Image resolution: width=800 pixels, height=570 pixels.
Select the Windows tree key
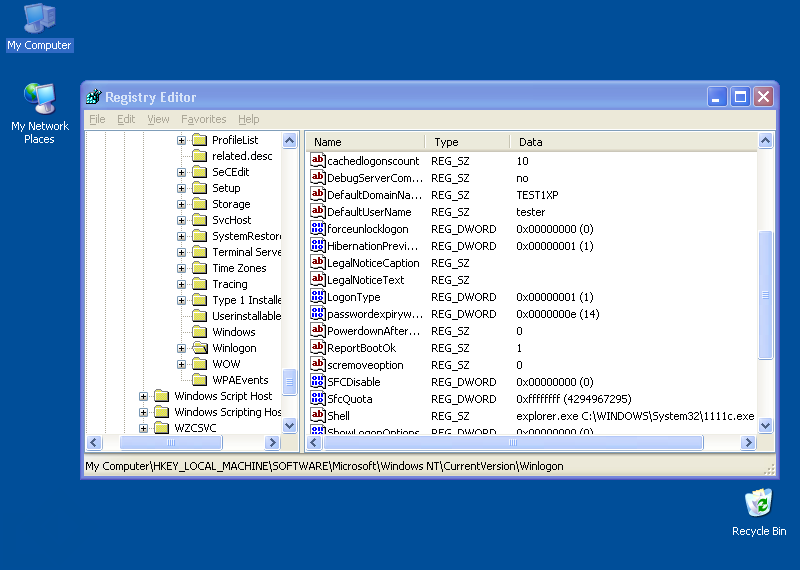coord(234,332)
